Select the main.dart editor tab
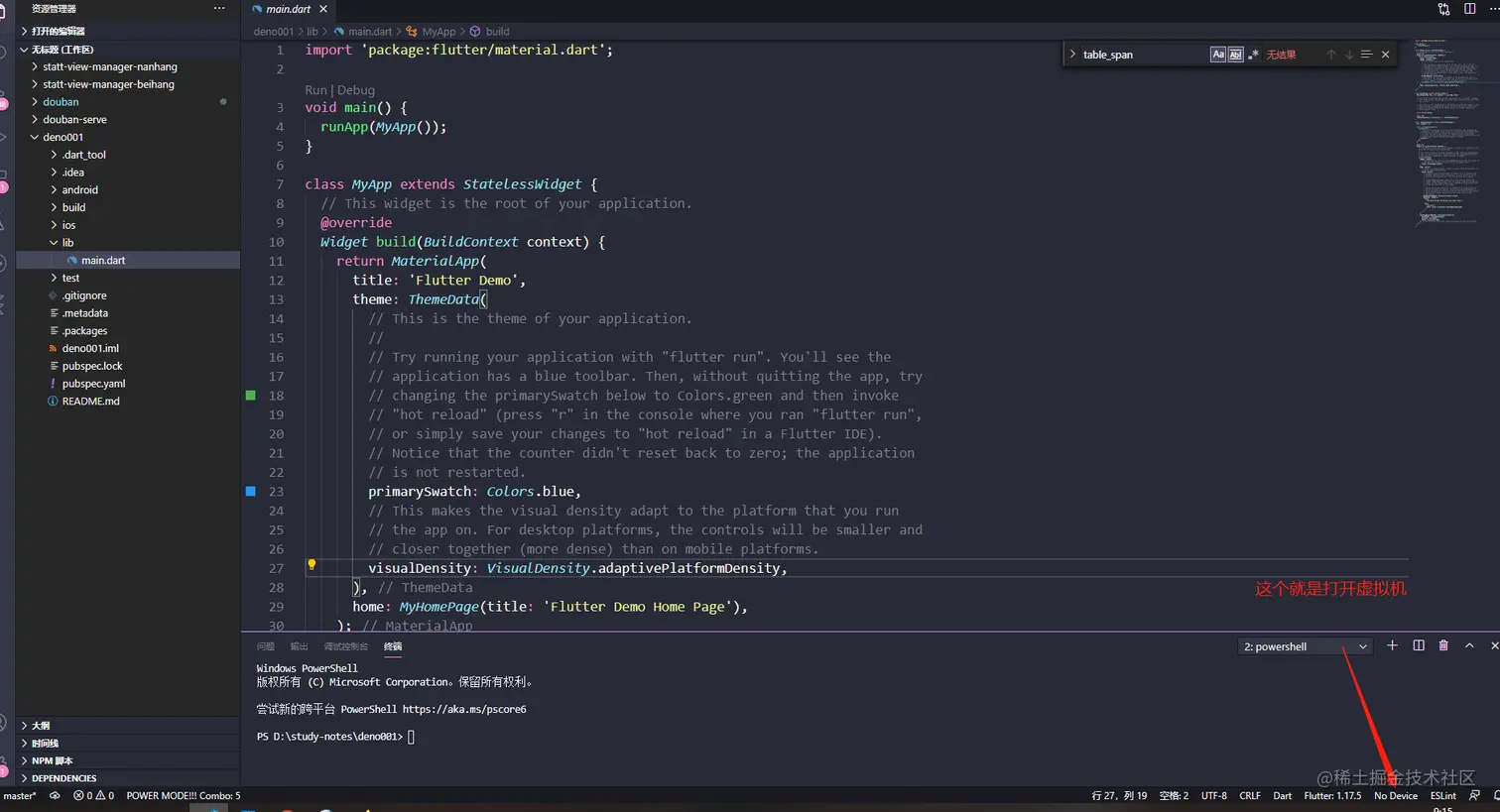Viewport: 1500px width, 812px height. pyautogui.click(x=288, y=9)
